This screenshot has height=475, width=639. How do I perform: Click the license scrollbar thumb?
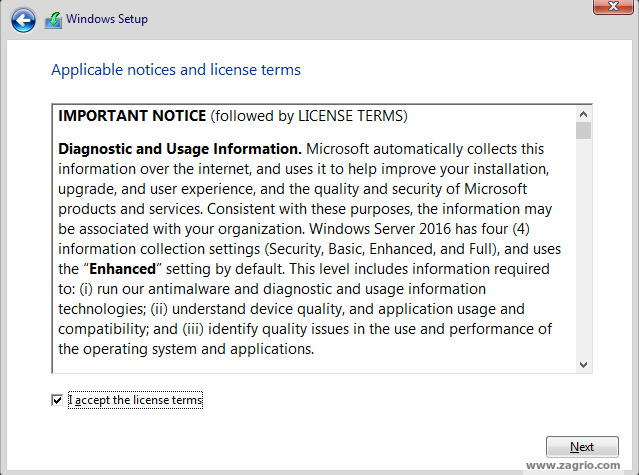[583, 131]
